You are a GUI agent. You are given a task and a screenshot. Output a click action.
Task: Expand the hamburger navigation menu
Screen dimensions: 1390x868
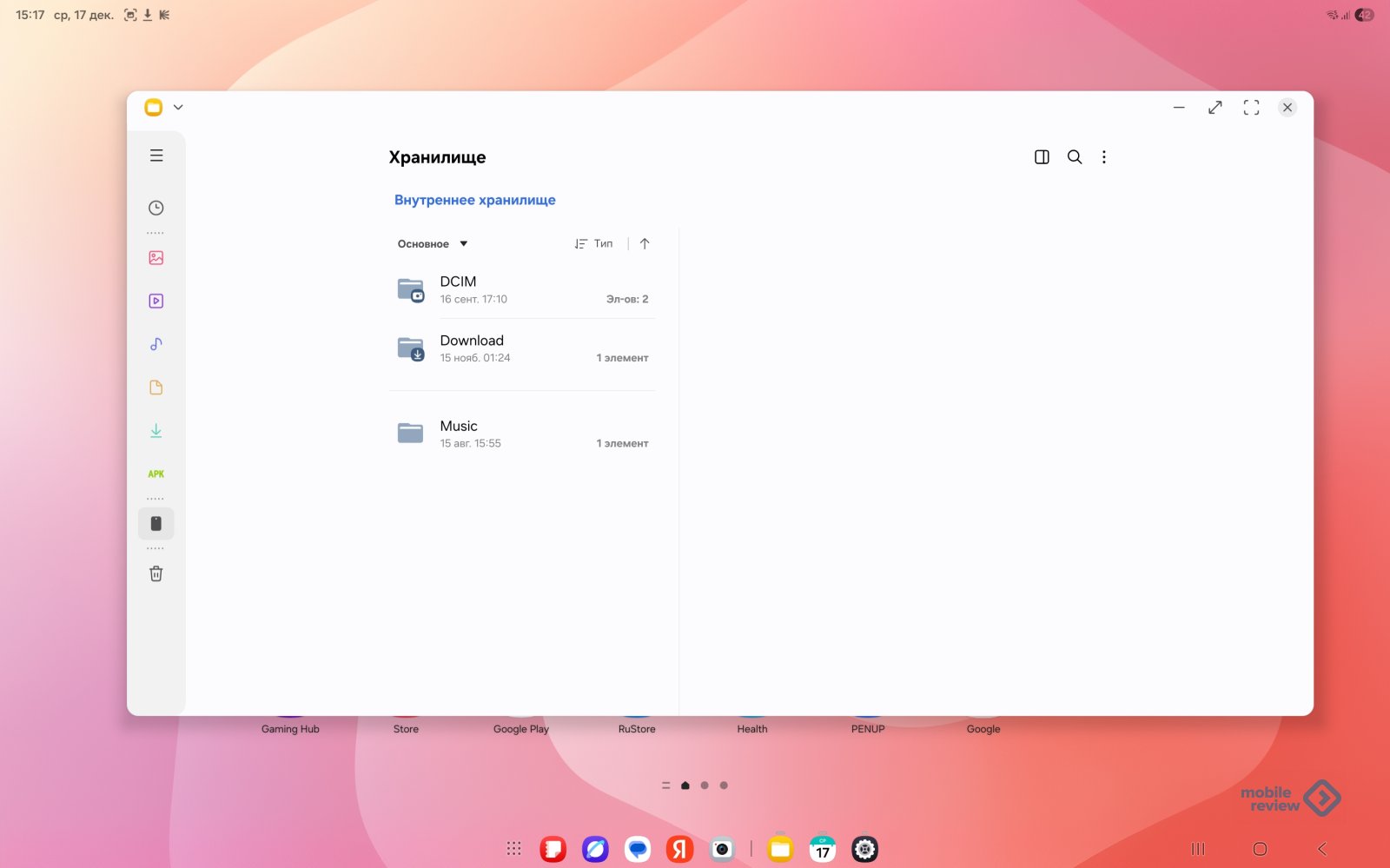pyautogui.click(x=156, y=156)
